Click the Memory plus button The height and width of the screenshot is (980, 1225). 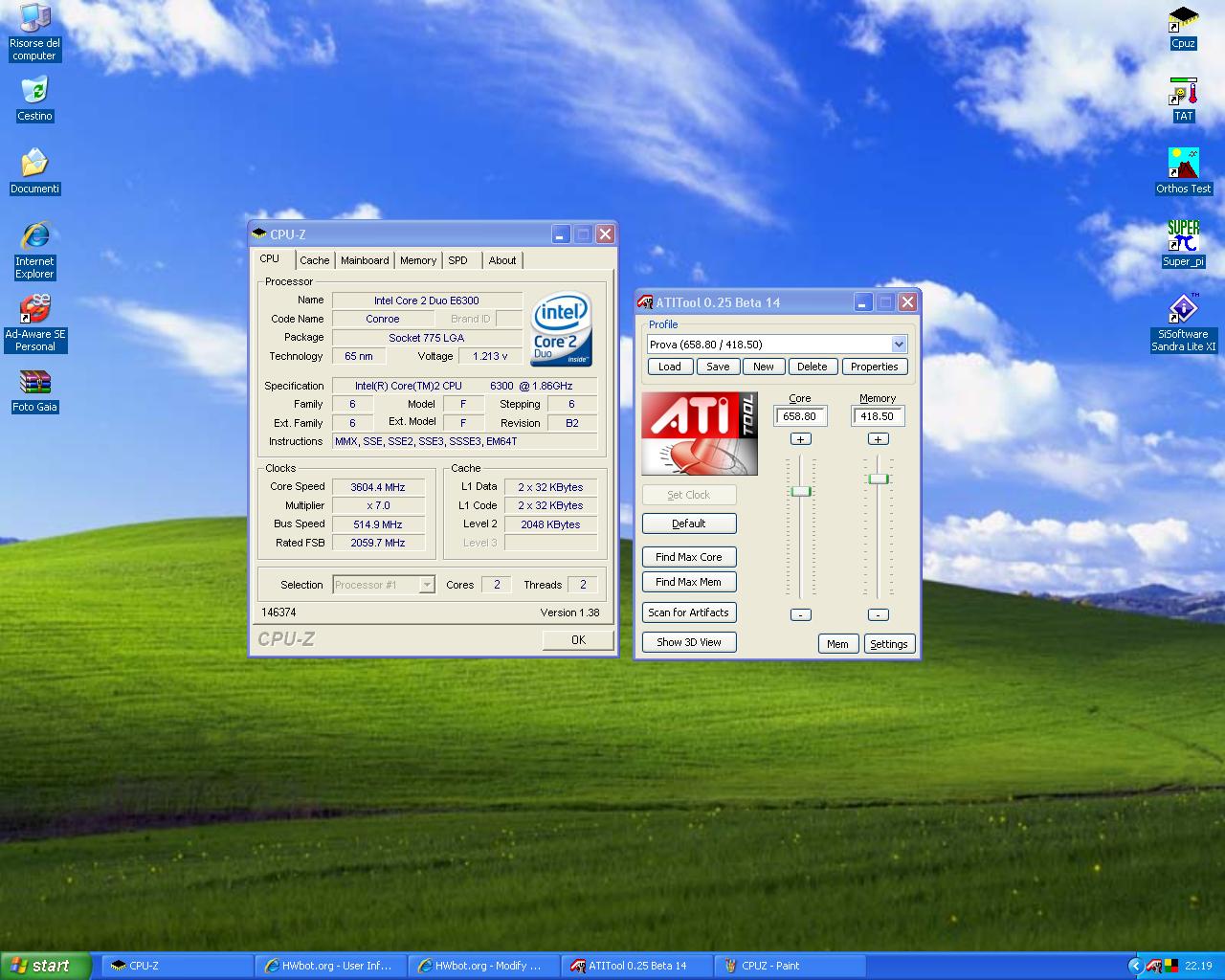click(x=879, y=439)
